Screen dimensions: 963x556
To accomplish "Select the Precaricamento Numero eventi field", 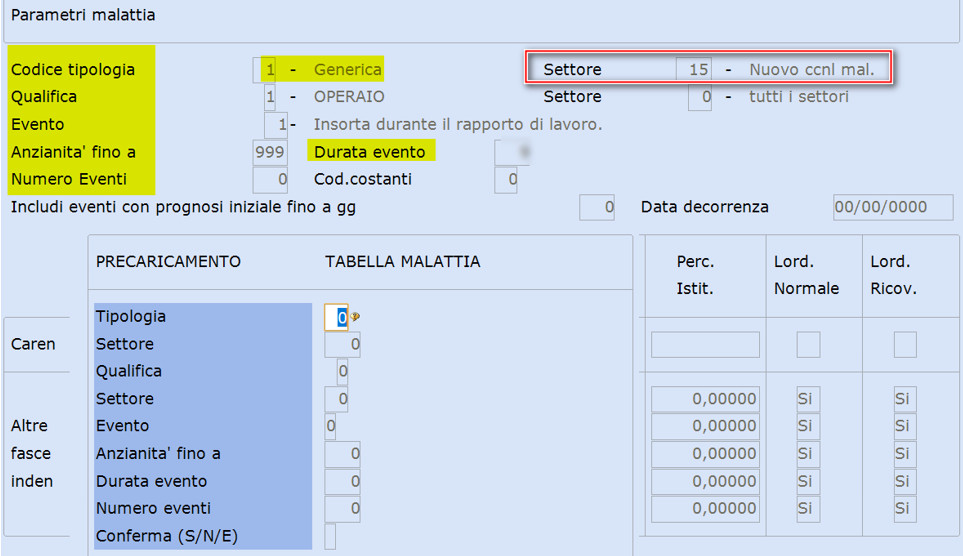I will coord(342,509).
